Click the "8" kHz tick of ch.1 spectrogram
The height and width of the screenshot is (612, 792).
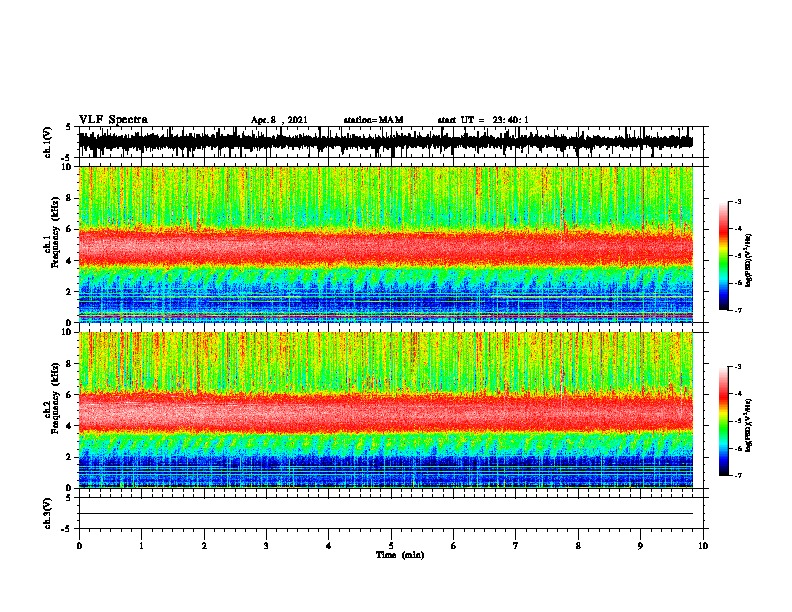click(69, 198)
